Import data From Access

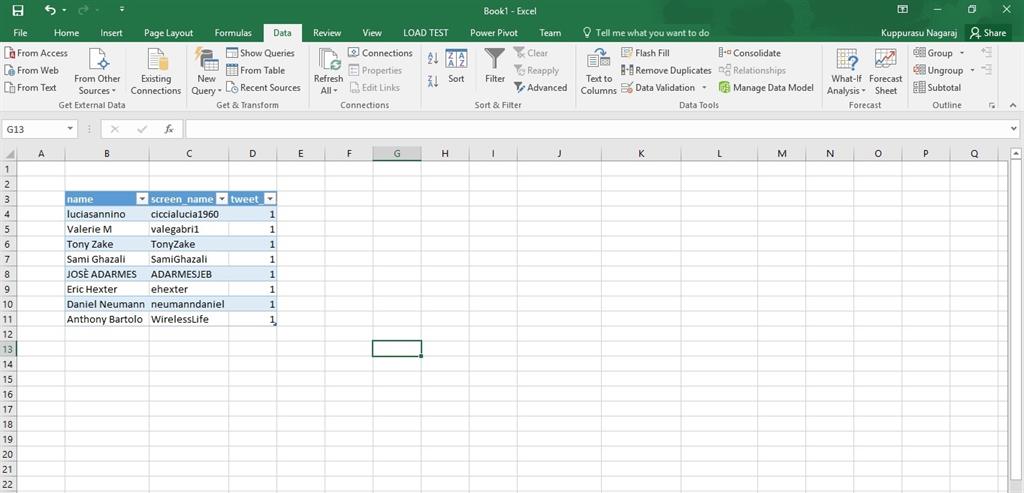click(x=36, y=53)
